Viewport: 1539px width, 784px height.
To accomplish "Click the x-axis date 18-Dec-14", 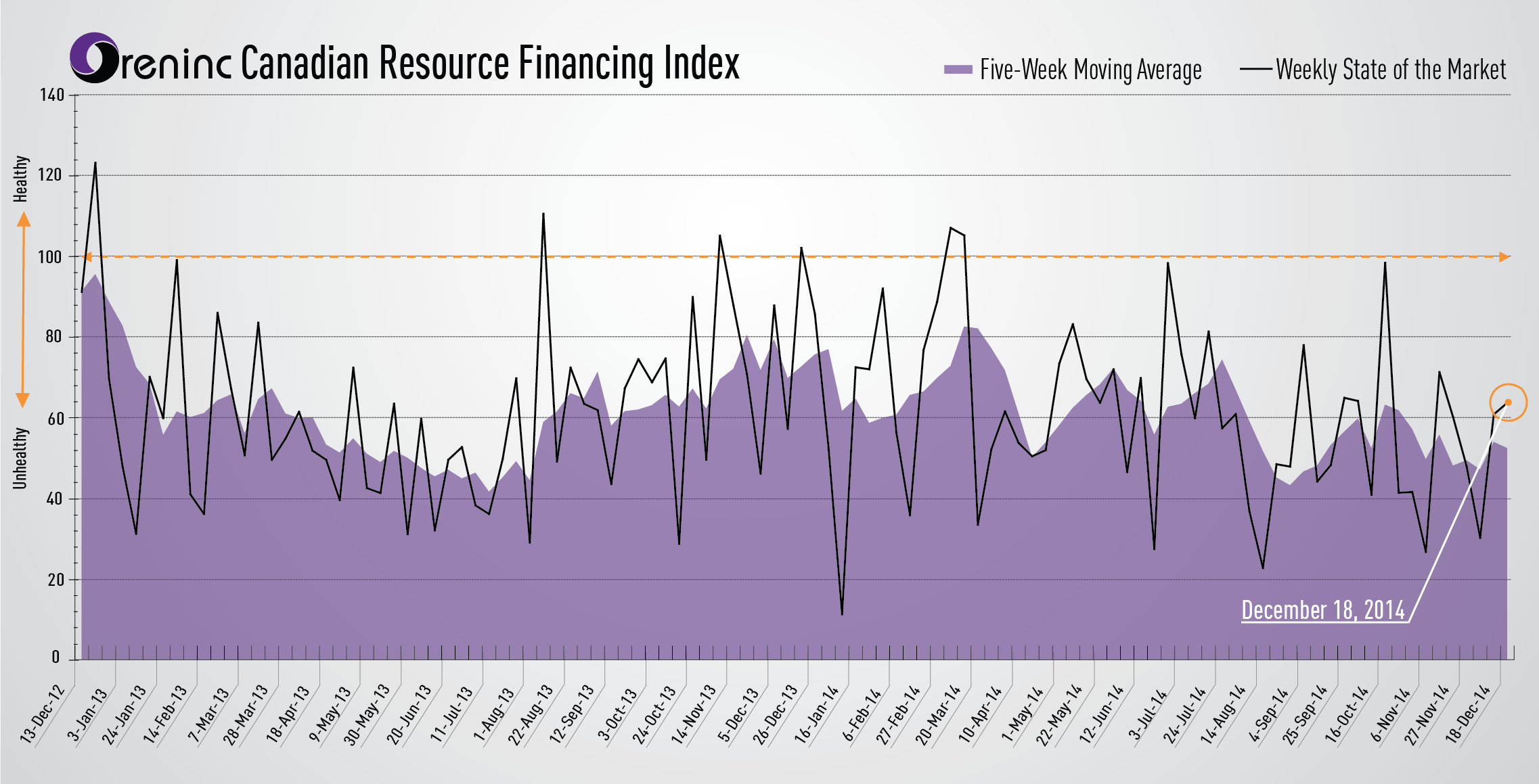I will 1468,714.
